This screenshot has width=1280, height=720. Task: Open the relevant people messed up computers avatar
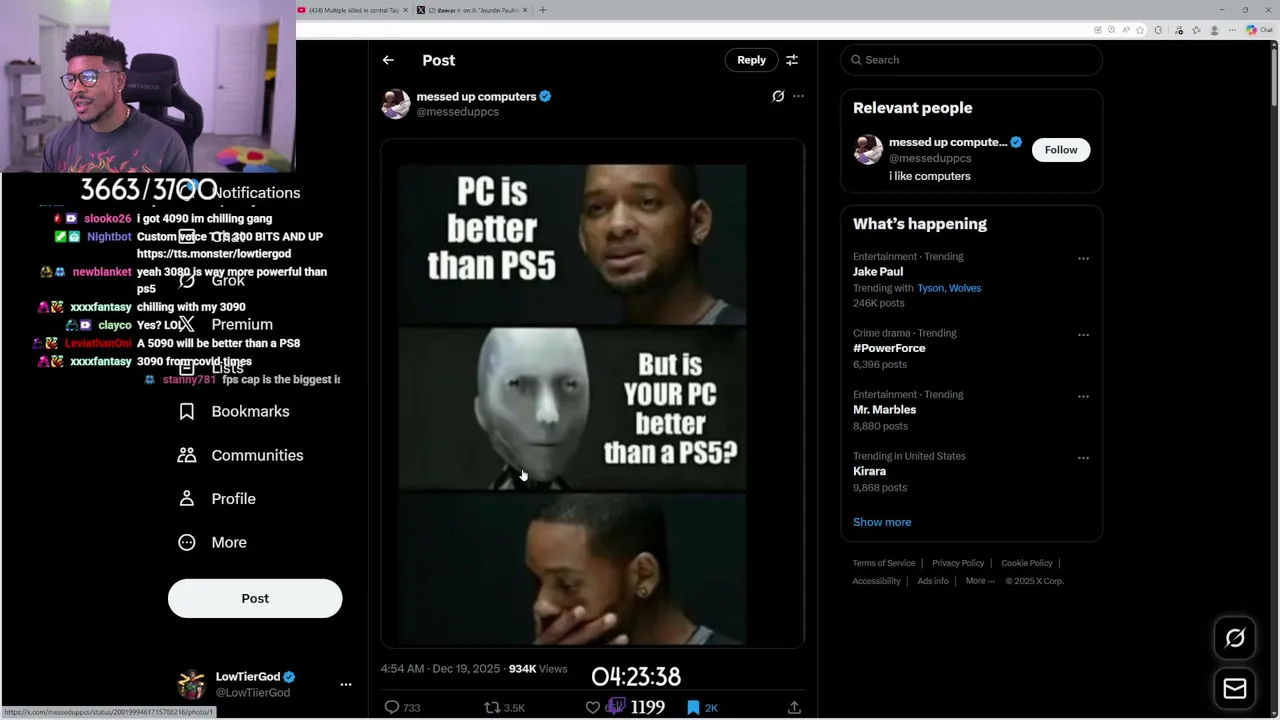868,150
